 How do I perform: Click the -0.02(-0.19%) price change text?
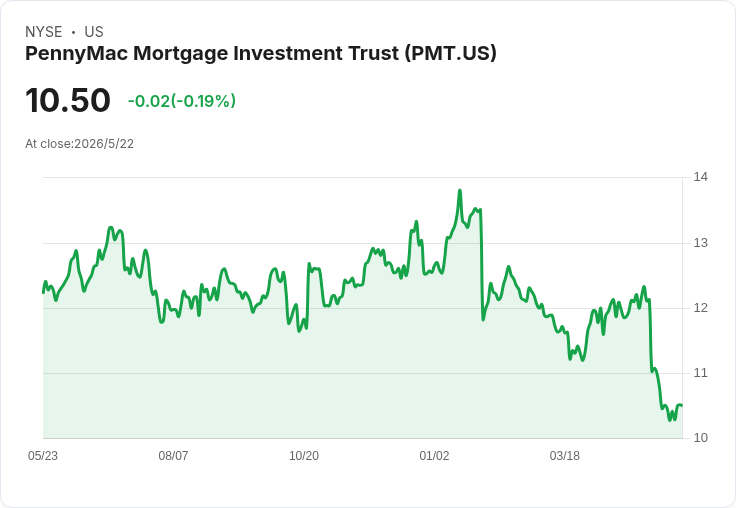(x=182, y=101)
